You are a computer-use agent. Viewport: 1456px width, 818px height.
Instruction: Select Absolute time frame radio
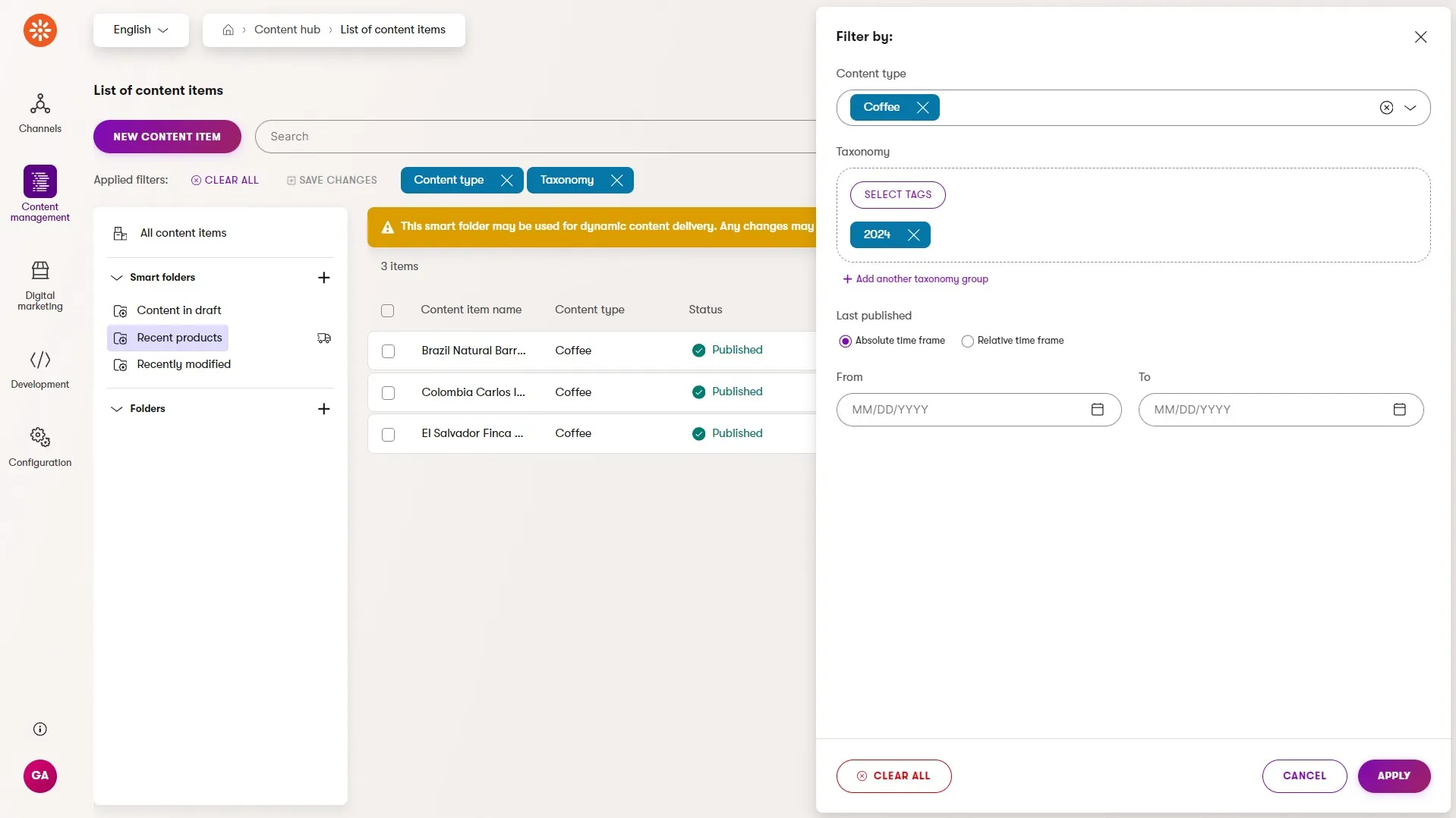tap(845, 341)
